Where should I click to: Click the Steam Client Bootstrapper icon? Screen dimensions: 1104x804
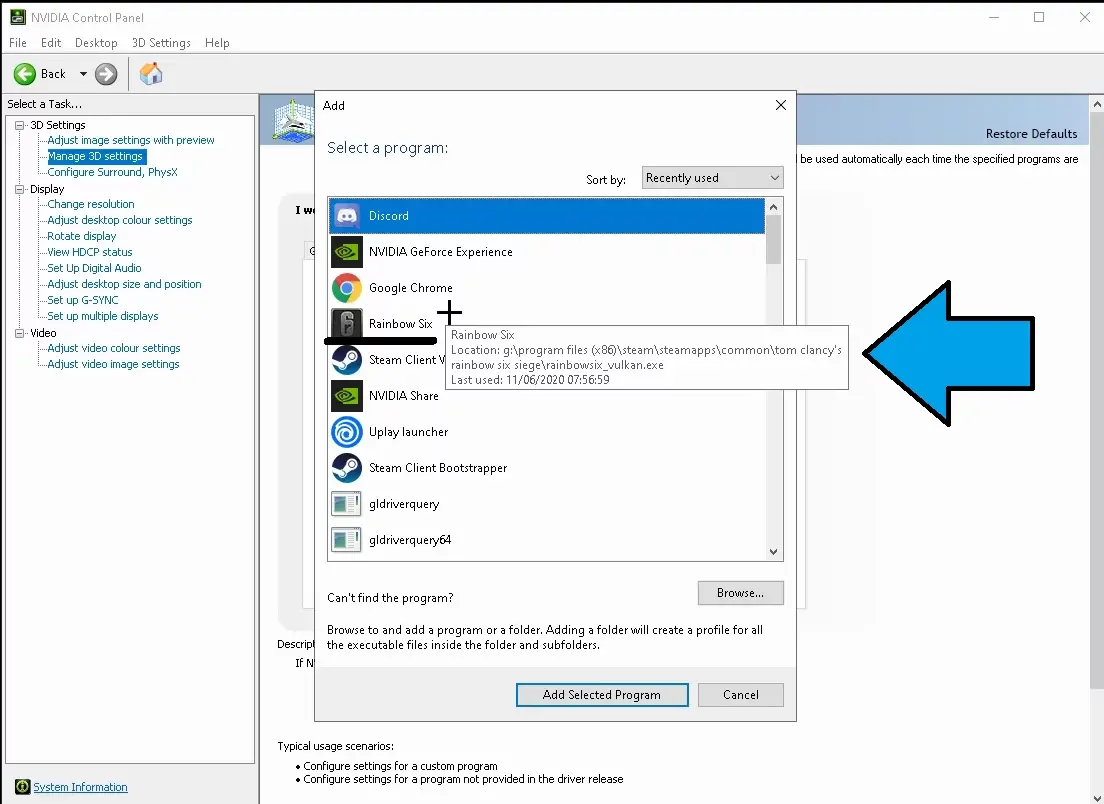pyautogui.click(x=346, y=467)
